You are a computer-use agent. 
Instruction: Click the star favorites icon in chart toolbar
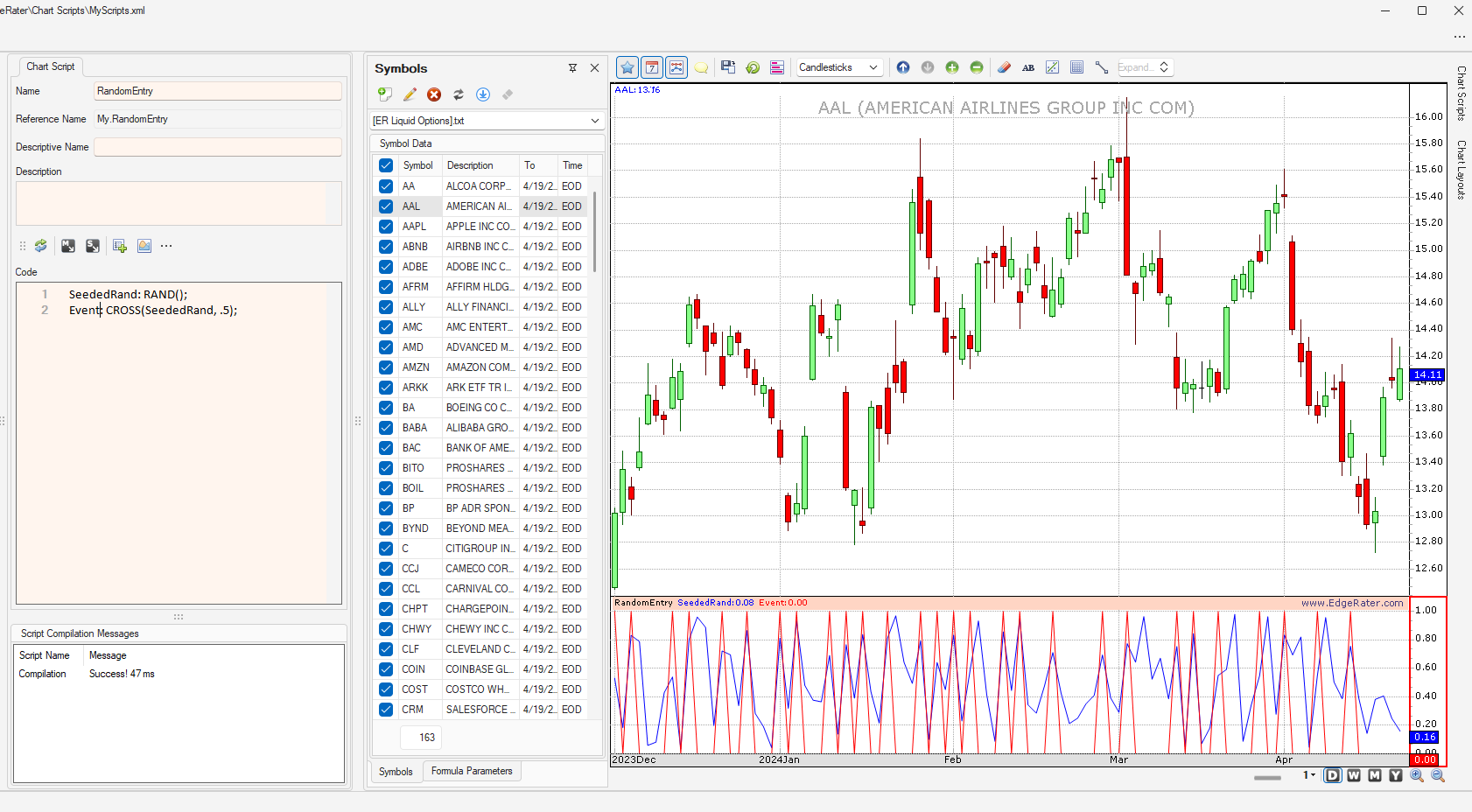[627, 67]
